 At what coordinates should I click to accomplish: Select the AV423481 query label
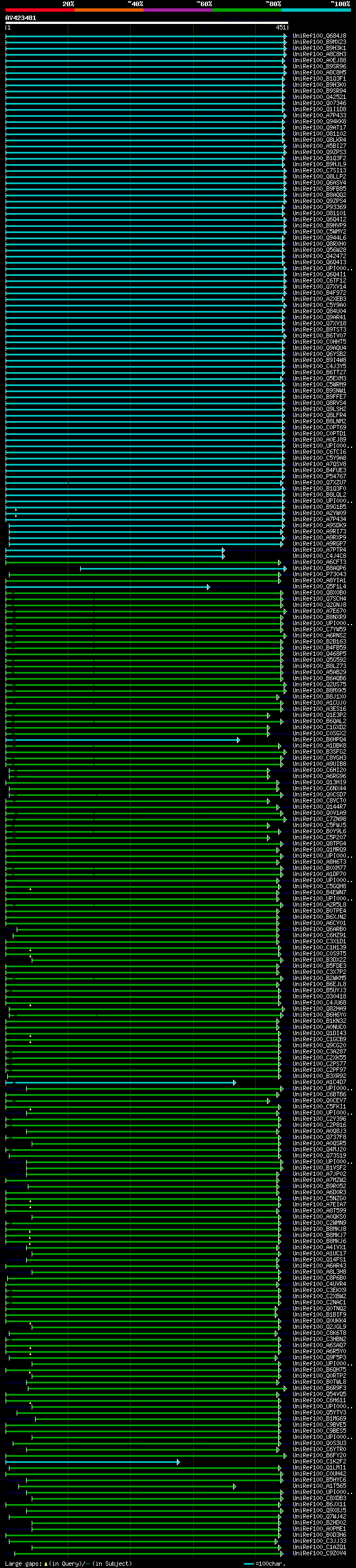click(21, 18)
